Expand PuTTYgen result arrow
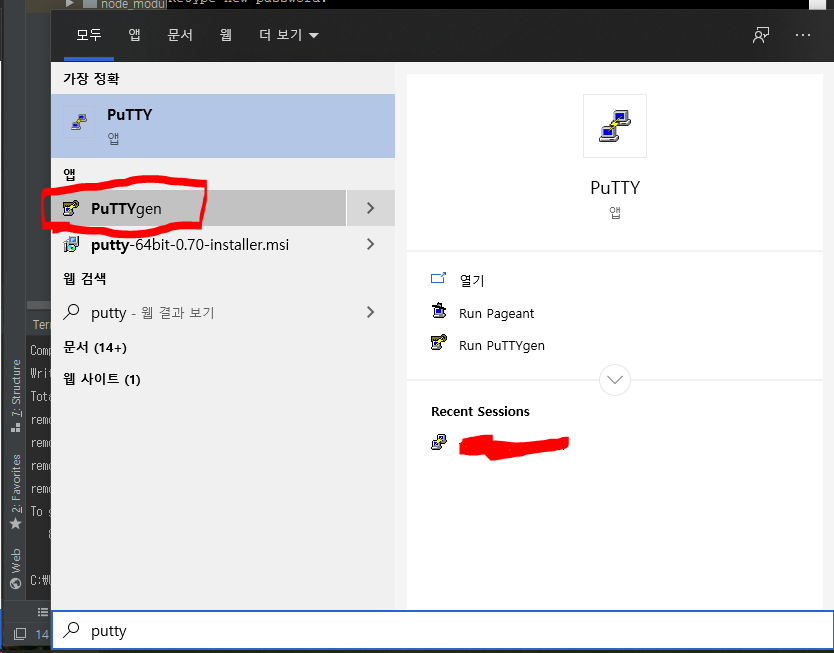The width and height of the screenshot is (834, 653). coord(371,208)
